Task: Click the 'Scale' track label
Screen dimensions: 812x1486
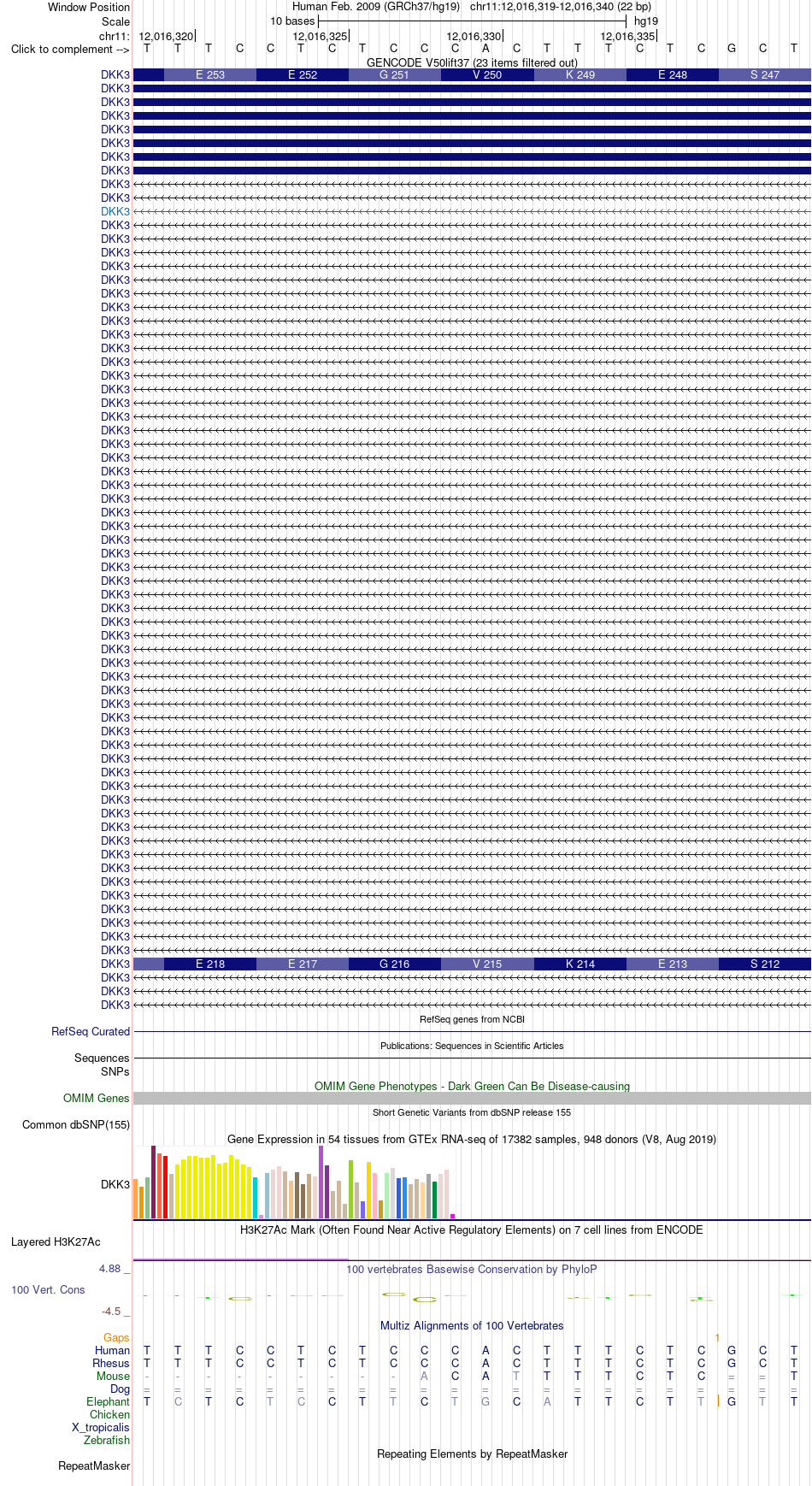Action: point(115,21)
